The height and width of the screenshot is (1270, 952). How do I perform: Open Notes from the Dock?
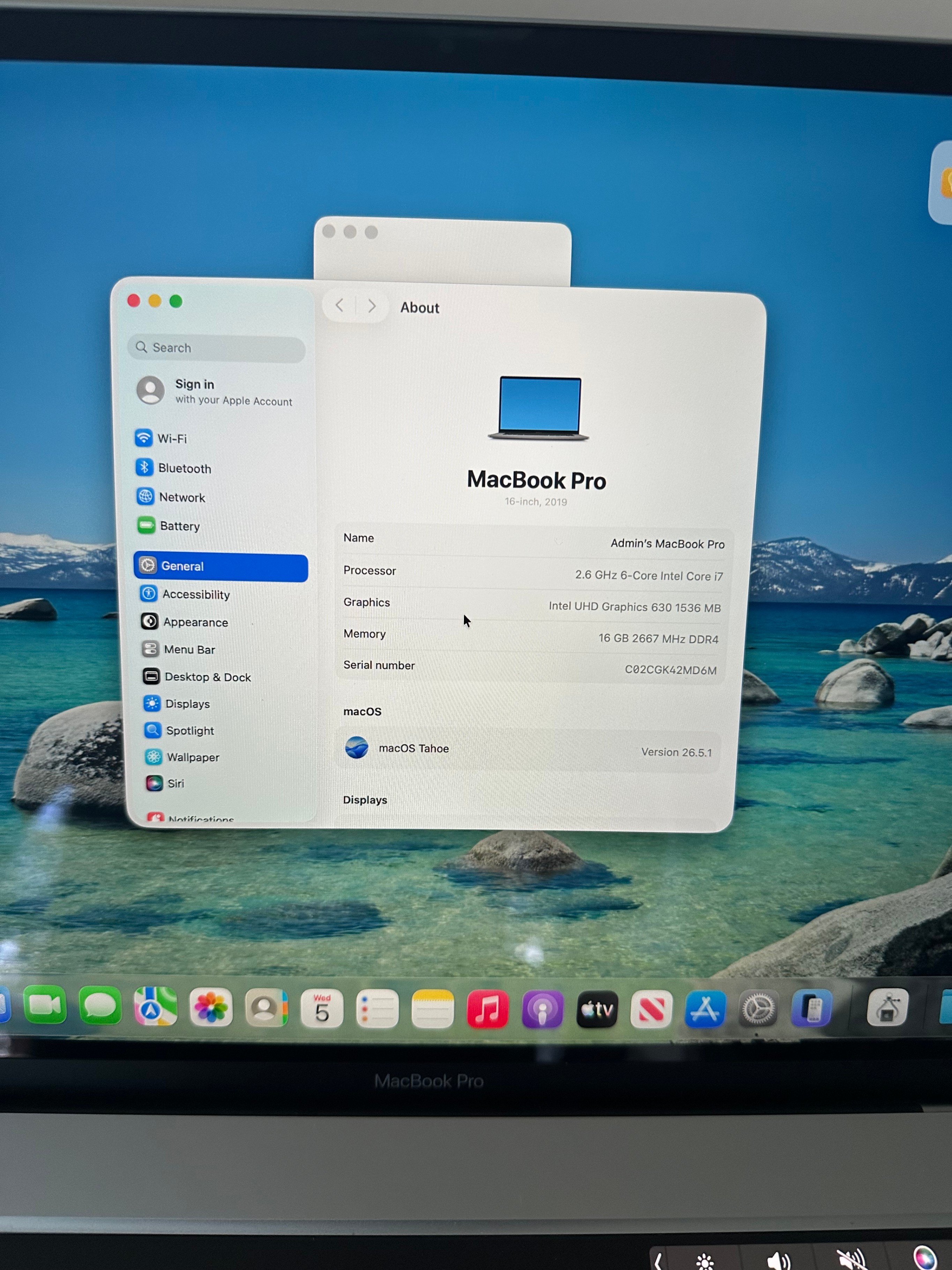(x=433, y=1009)
